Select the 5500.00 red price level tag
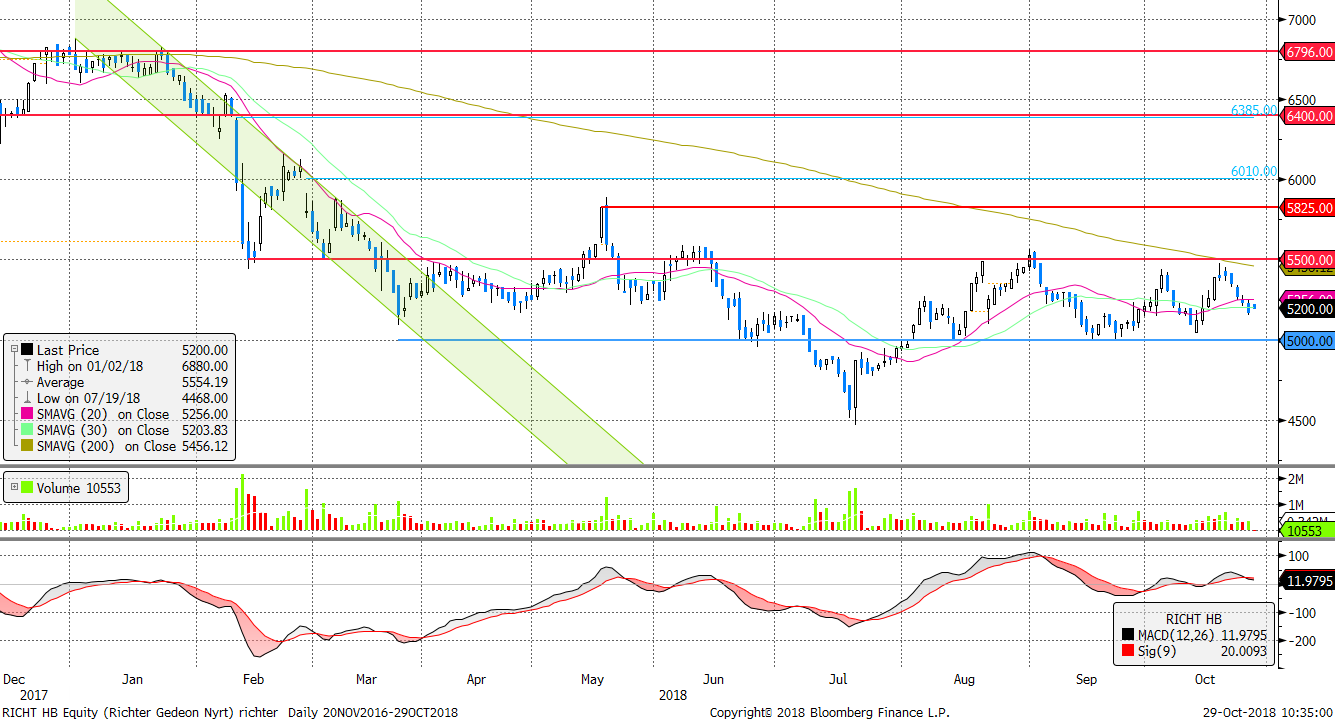Image resolution: width=1335 pixels, height=721 pixels. (x=1308, y=258)
